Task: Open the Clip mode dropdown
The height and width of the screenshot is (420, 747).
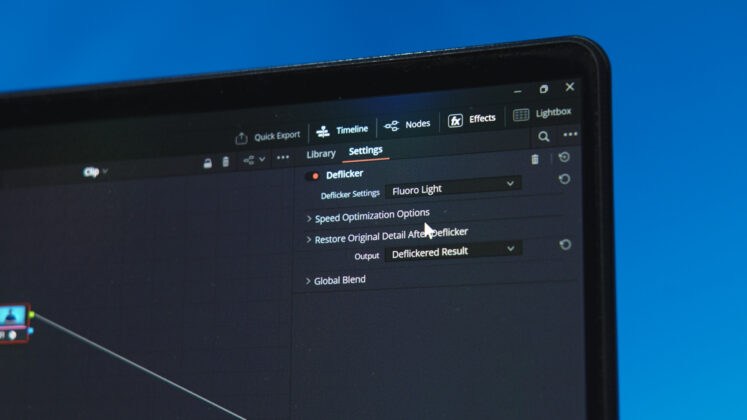Action: coord(95,172)
